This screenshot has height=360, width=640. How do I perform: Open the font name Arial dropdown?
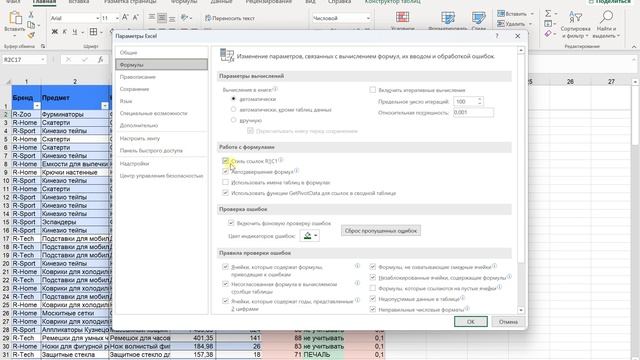98,18
